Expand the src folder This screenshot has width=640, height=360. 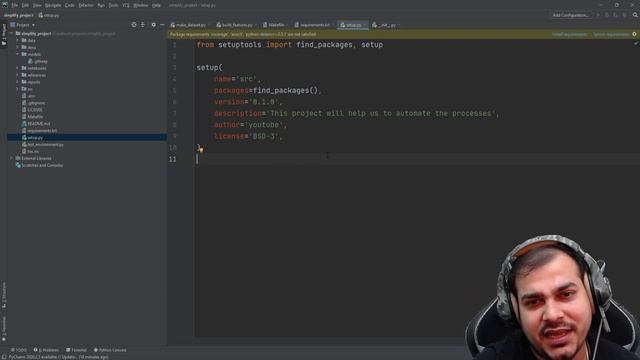(17, 89)
